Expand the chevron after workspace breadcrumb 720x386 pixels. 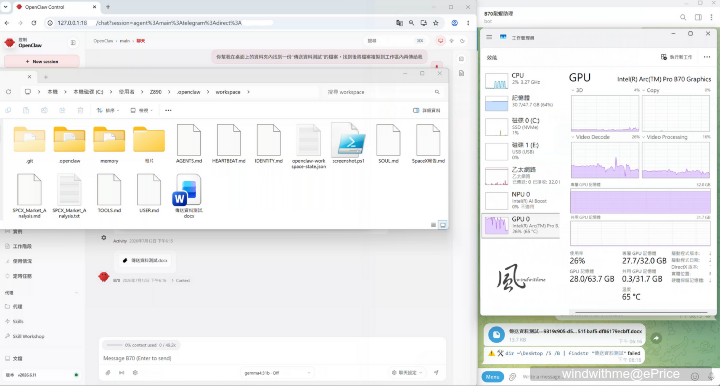pos(248,92)
